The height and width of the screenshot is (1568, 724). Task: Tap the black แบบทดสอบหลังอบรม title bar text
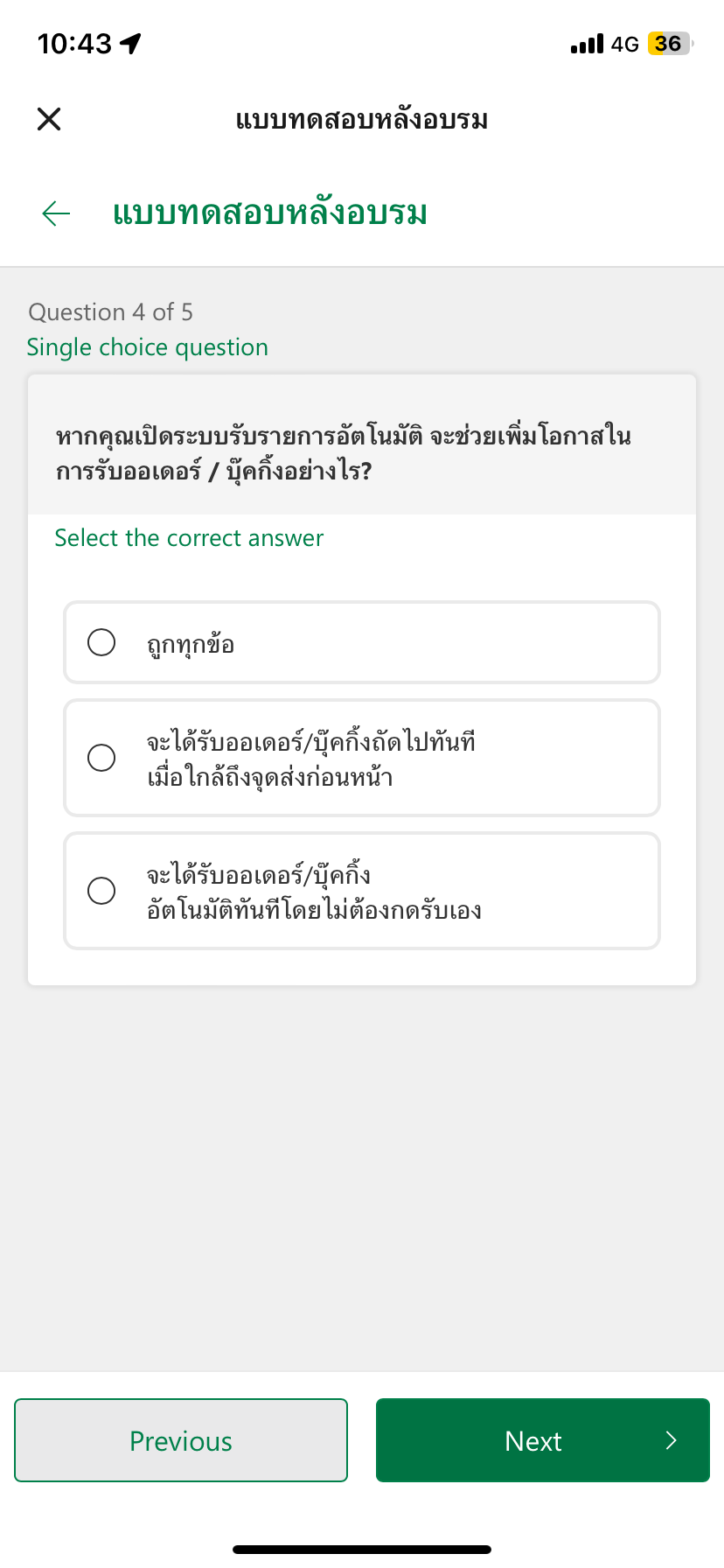click(362, 119)
